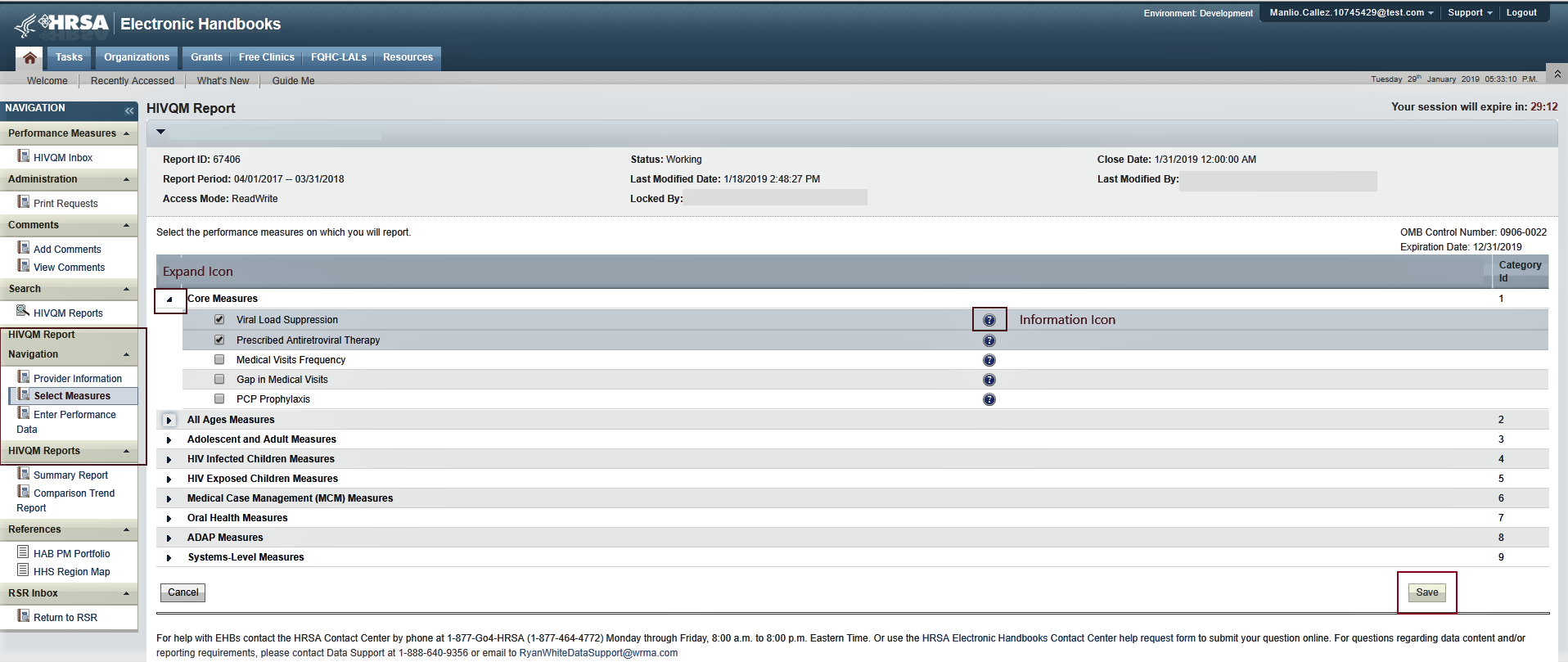This screenshot has height=662, width=1568.
Task: Click the Select Measures page icon
Action: click(24, 395)
